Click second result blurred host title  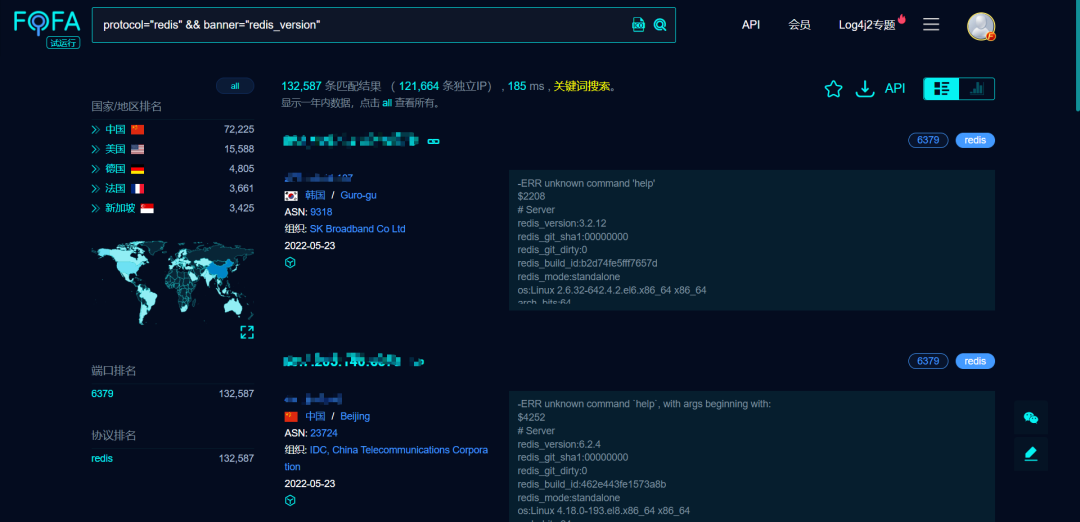[x=343, y=361]
